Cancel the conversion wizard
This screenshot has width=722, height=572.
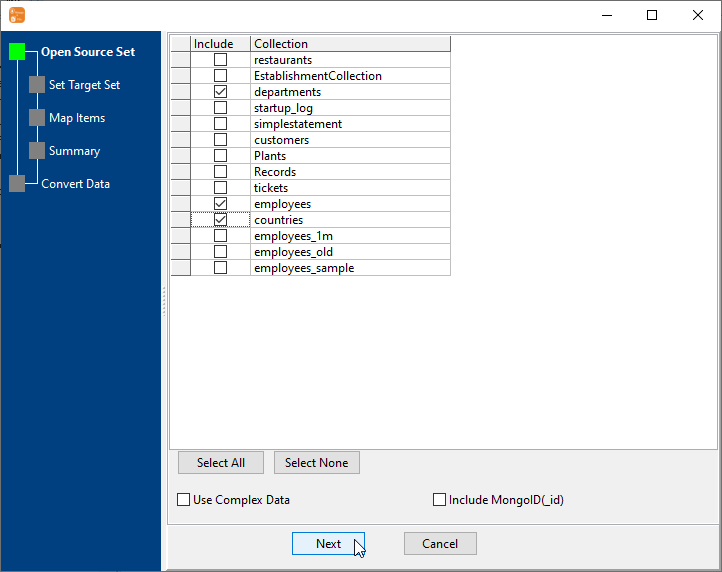(440, 544)
